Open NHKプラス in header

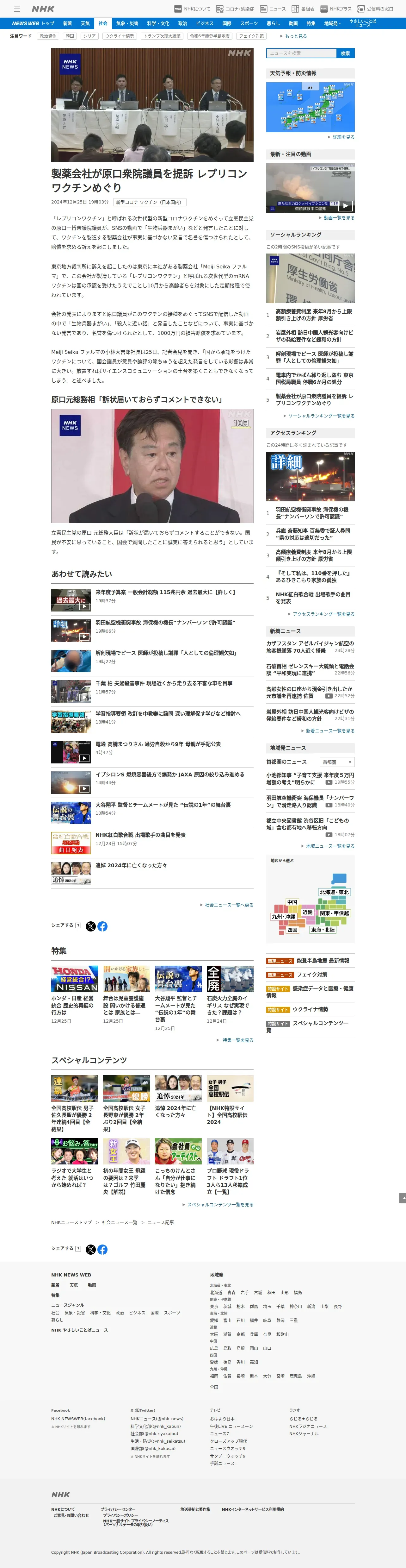pyautogui.click(x=336, y=9)
